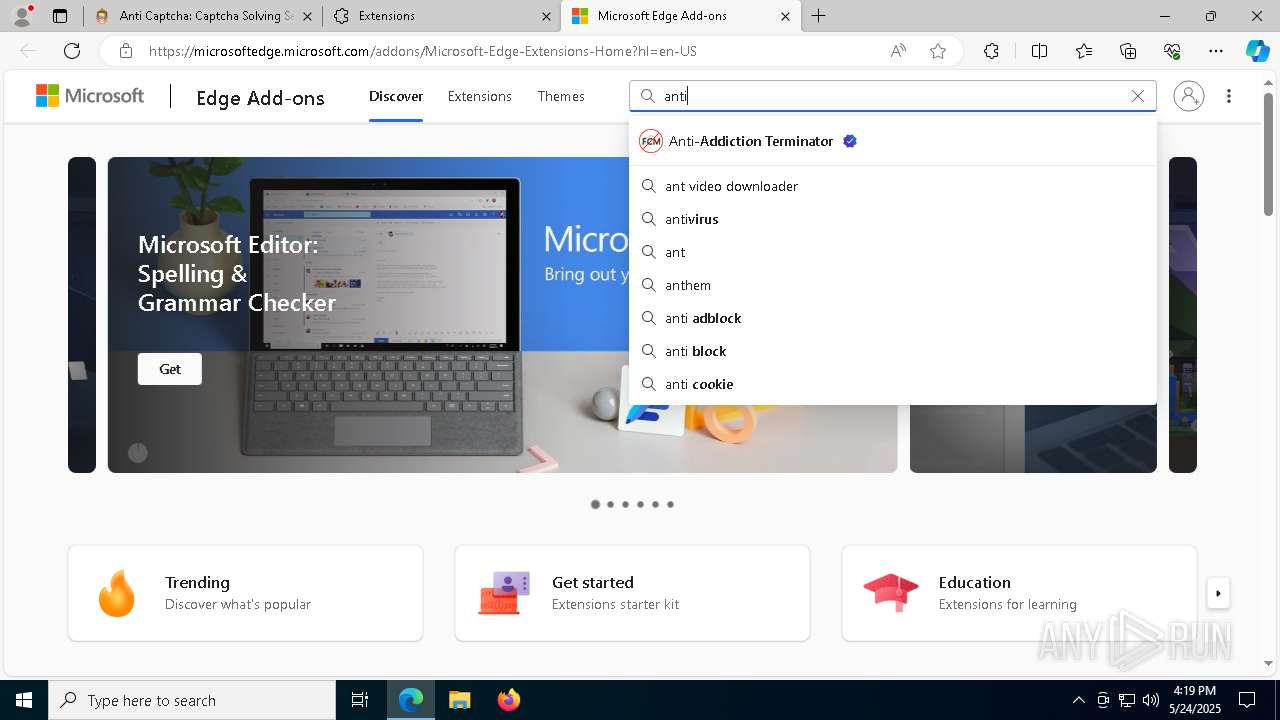
Task: Show hidden tray icons chevron
Action: 1078,700
